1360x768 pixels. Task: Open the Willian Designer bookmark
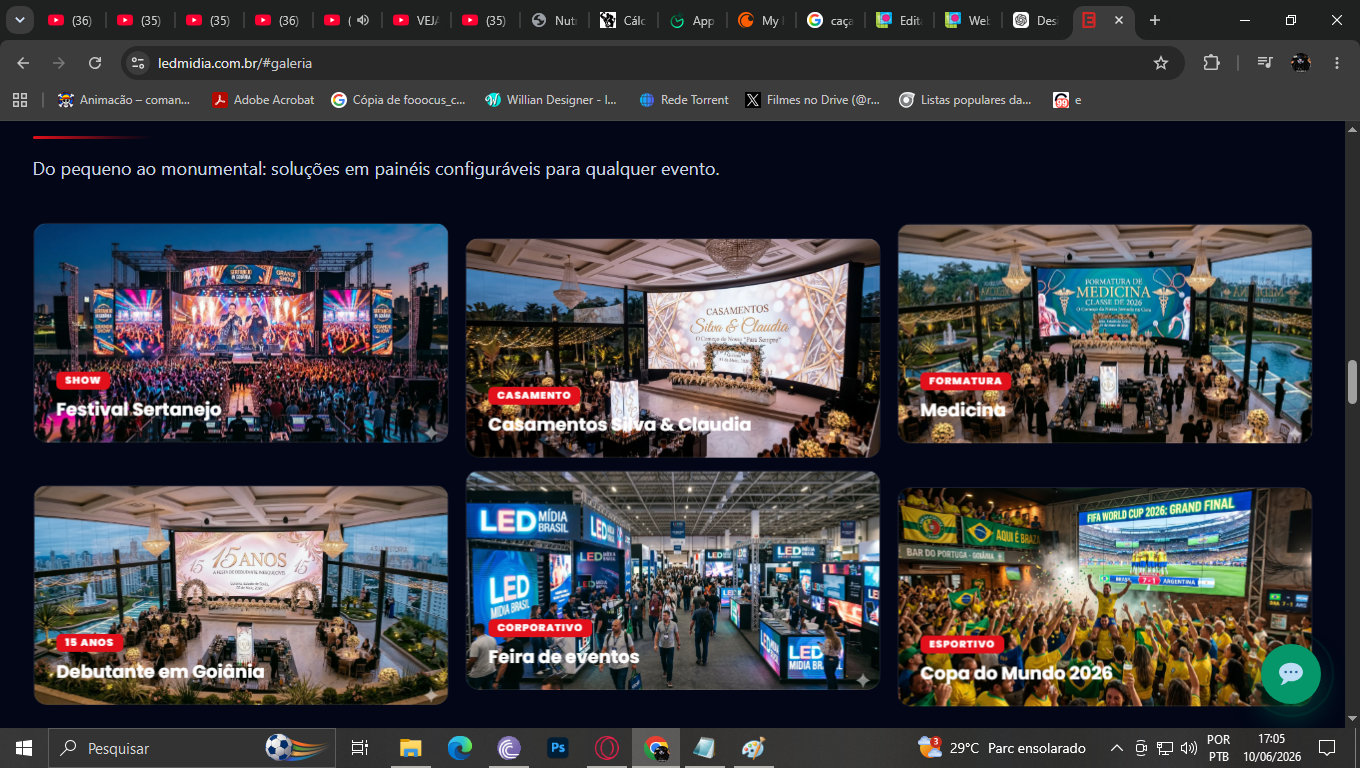tap(551, 100)
